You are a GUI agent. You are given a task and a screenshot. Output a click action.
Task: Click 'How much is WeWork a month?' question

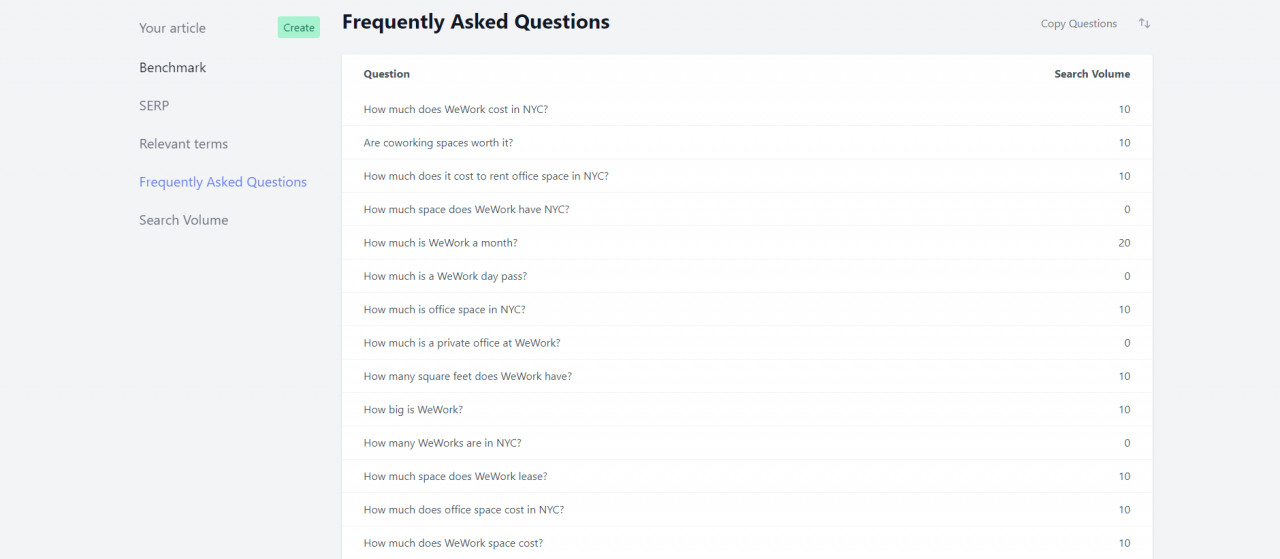[x=440, y=243]
